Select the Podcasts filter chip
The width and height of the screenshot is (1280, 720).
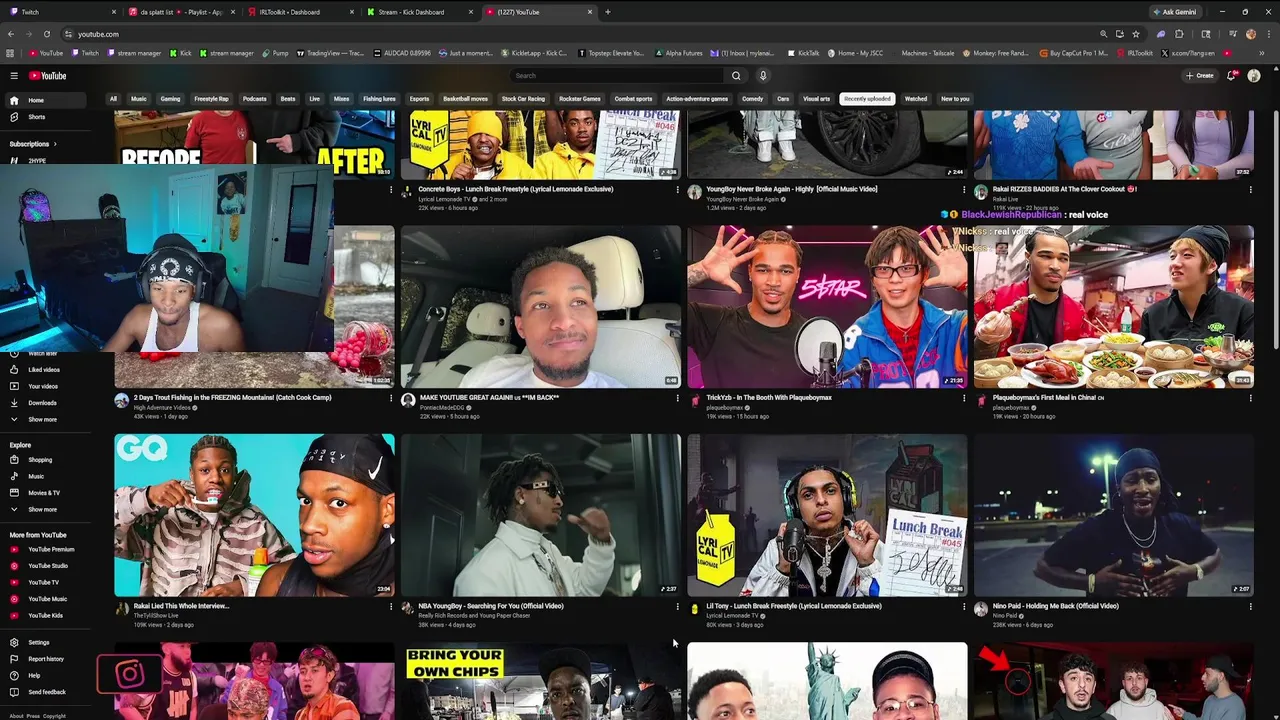click(255, 99)
